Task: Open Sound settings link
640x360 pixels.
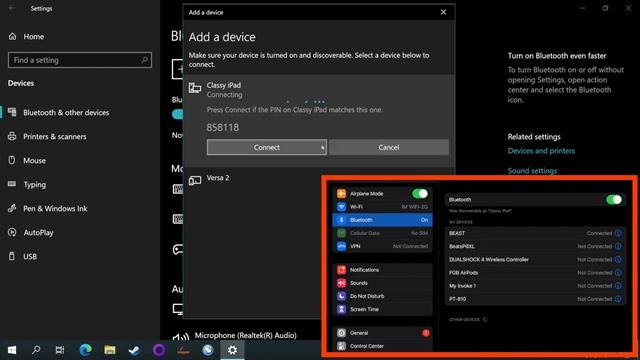Action: coord(532,171)
